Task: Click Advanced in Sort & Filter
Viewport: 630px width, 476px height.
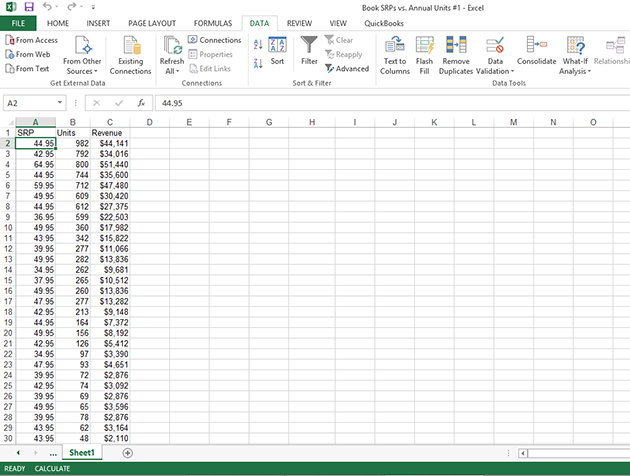Action: tap(346, 69)
